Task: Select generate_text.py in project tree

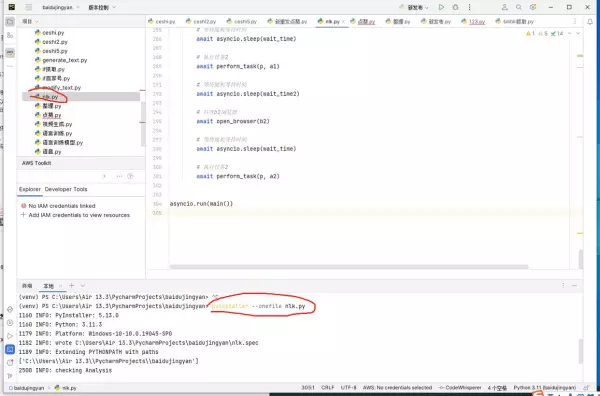Action: pyautogui.click(x=65, y=60)
